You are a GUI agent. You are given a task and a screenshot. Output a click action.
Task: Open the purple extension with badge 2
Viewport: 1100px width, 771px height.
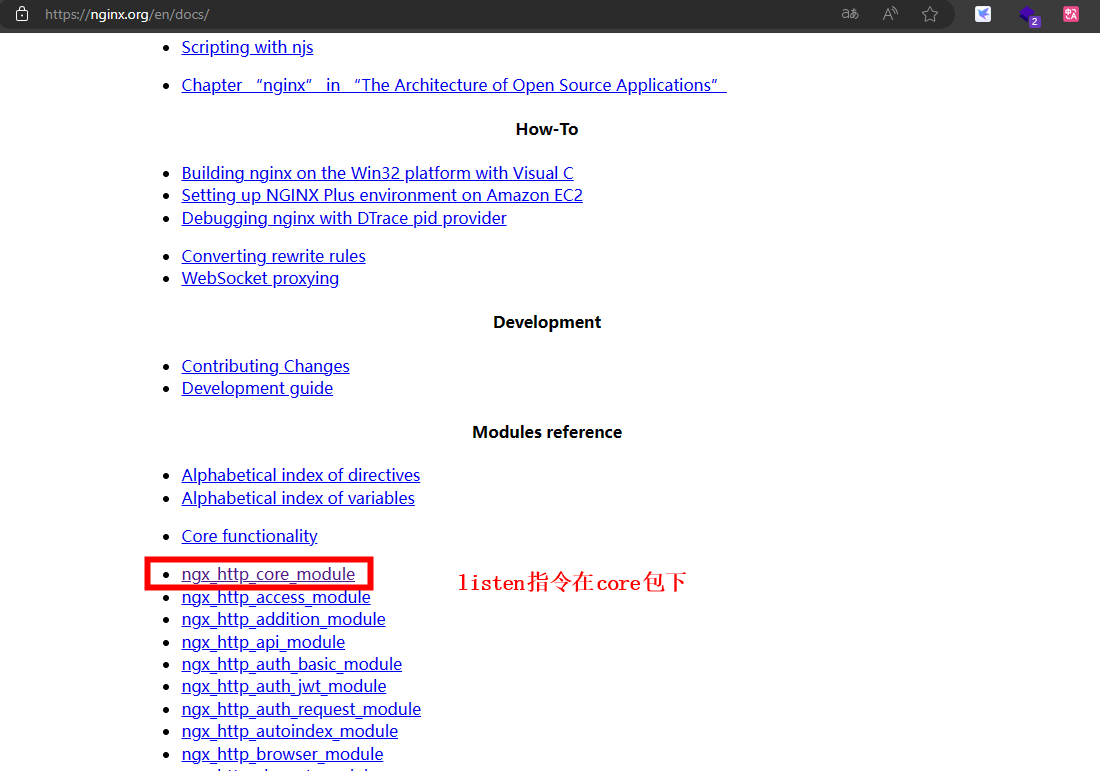tap(1027, 15)
